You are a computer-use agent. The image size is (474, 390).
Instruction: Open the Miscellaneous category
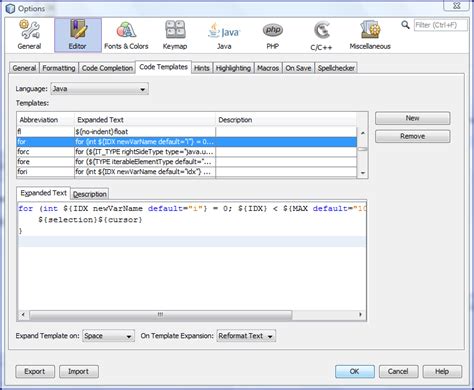point(370,35)
